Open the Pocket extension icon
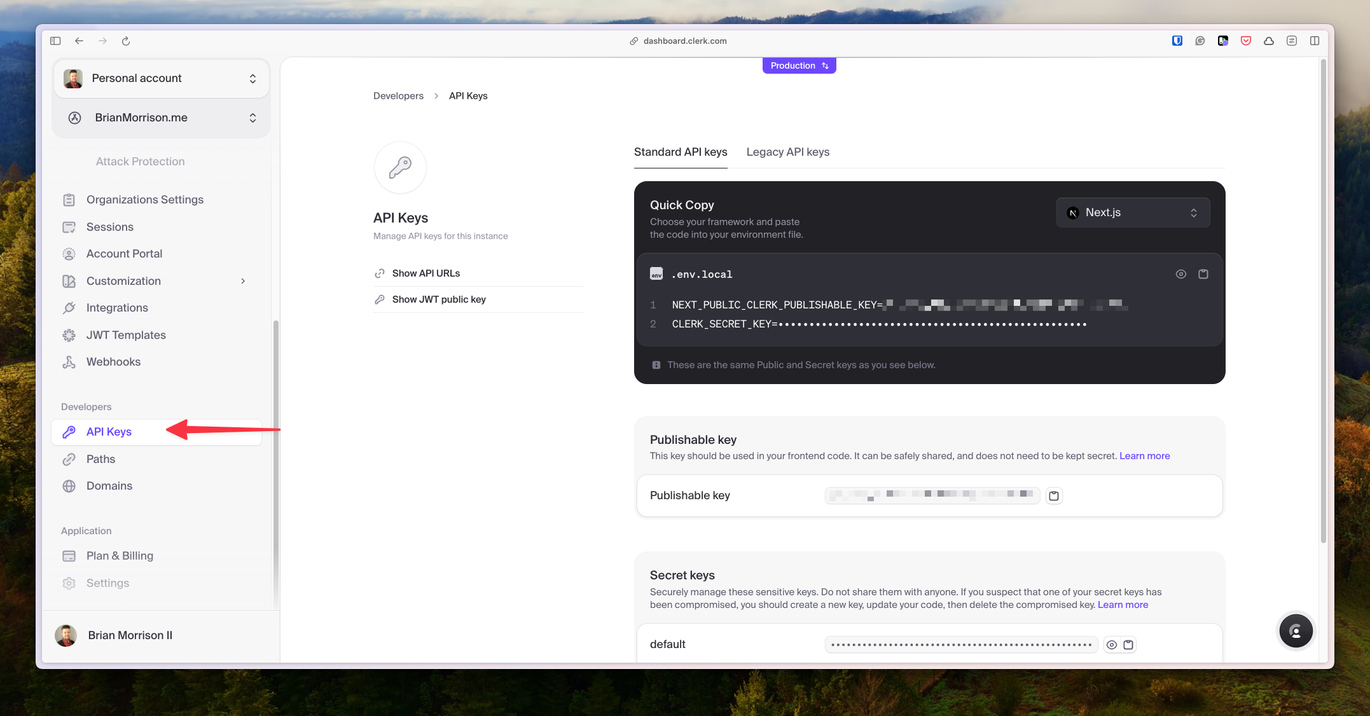Image resolution: width=1370 pixels, height=716 pixels. click(x=1246, y=41)
